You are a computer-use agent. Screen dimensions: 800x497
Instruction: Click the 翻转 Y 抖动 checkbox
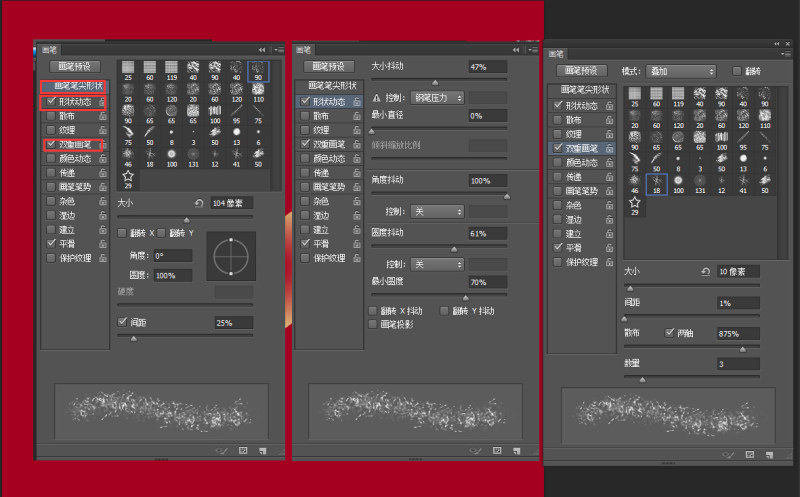click(444, 311)
